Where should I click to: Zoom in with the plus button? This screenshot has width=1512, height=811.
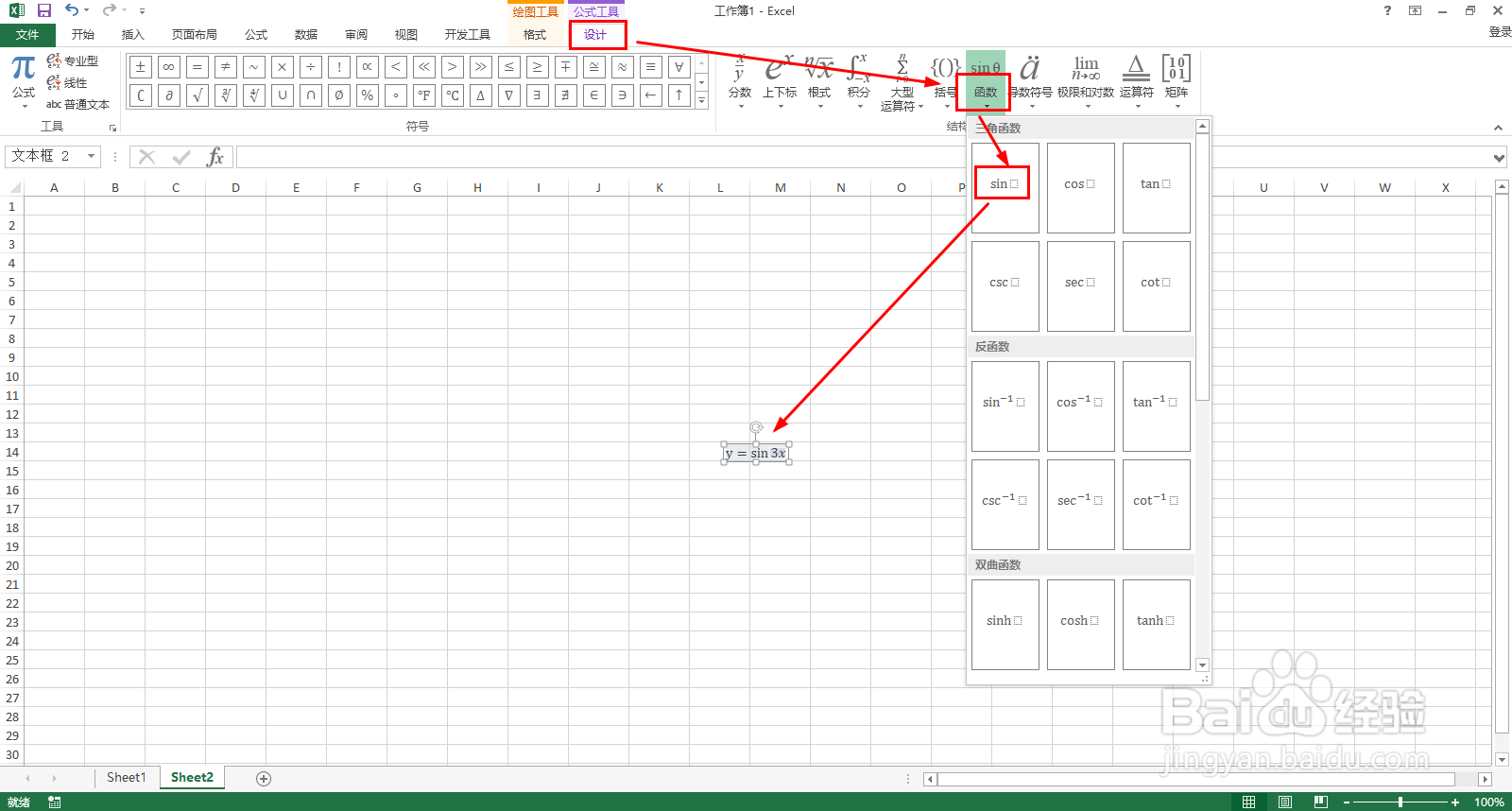point(1455,802)
